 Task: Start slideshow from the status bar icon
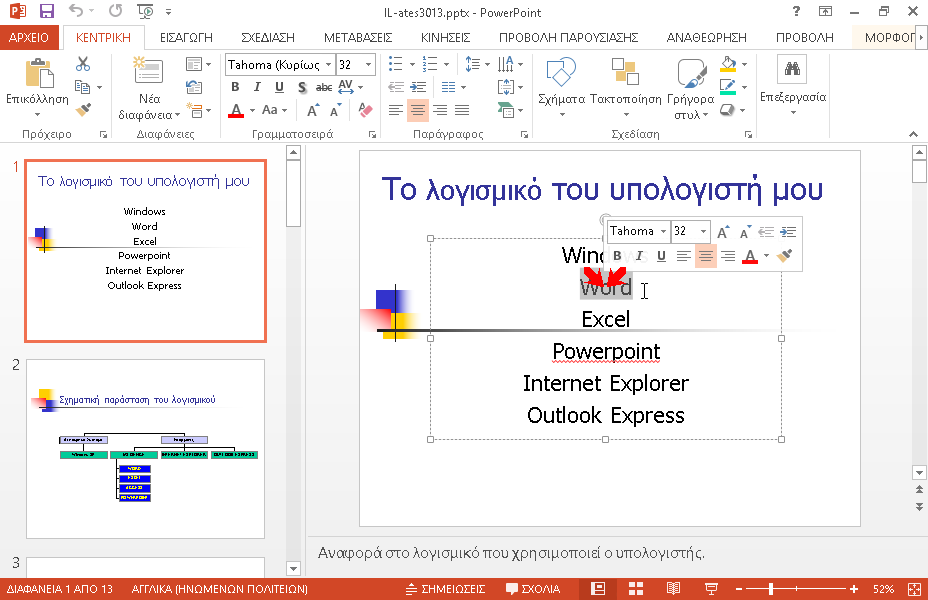tap(711, 589)
